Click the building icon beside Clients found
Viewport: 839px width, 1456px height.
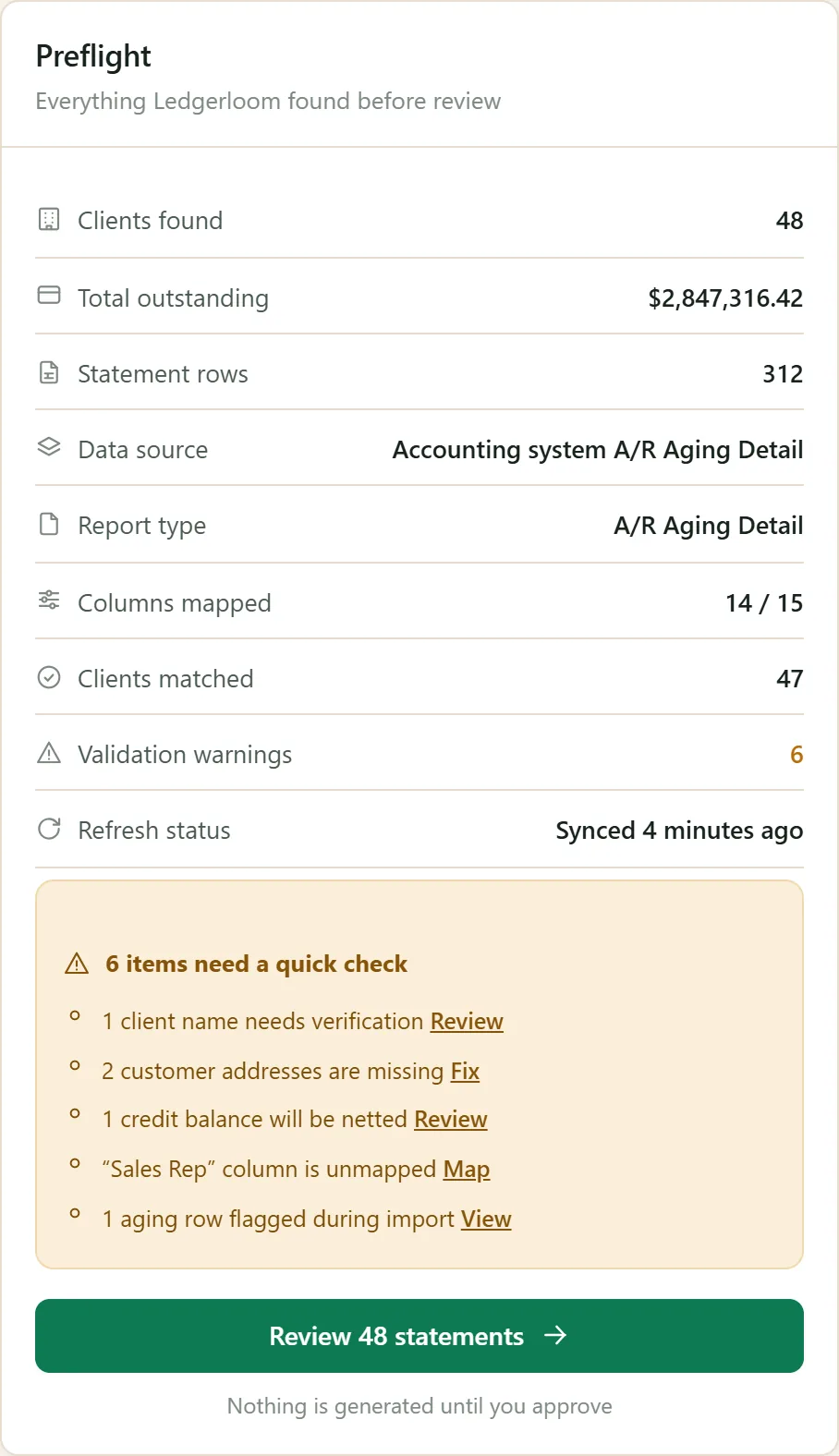coord(49,219)
